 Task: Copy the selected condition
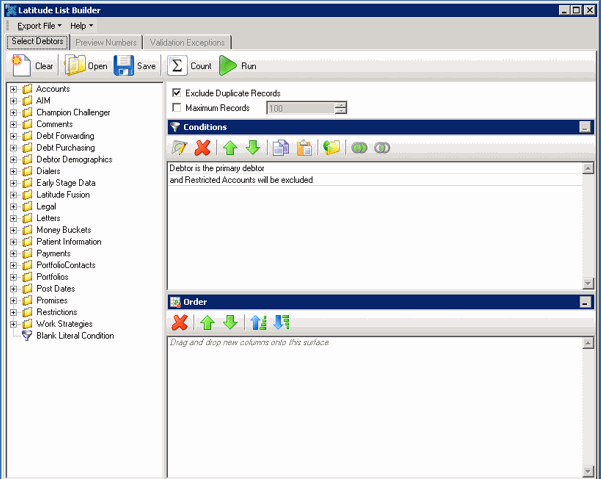[281, 148]
